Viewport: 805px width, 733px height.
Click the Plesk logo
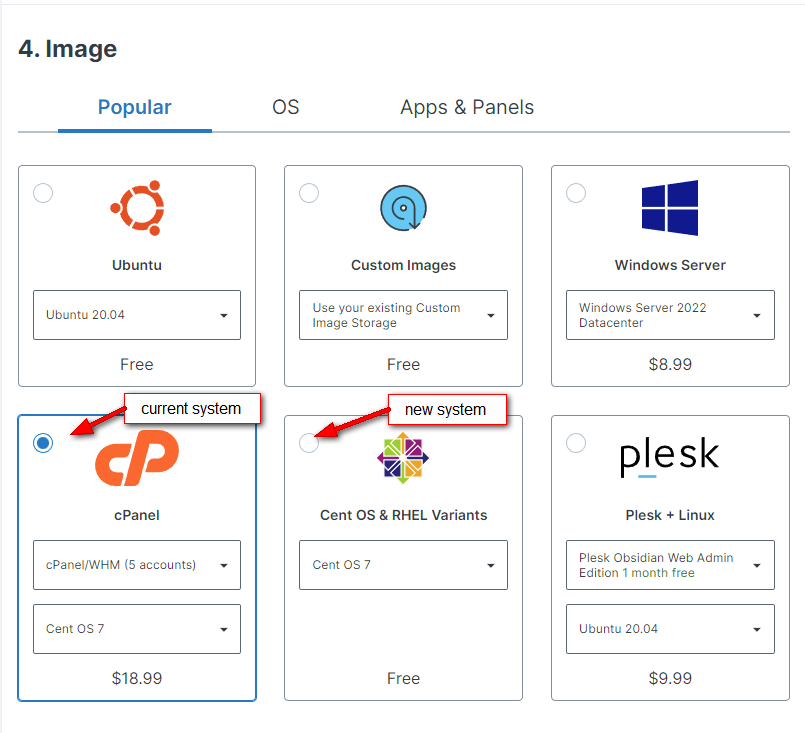click(x=670, y=458)
